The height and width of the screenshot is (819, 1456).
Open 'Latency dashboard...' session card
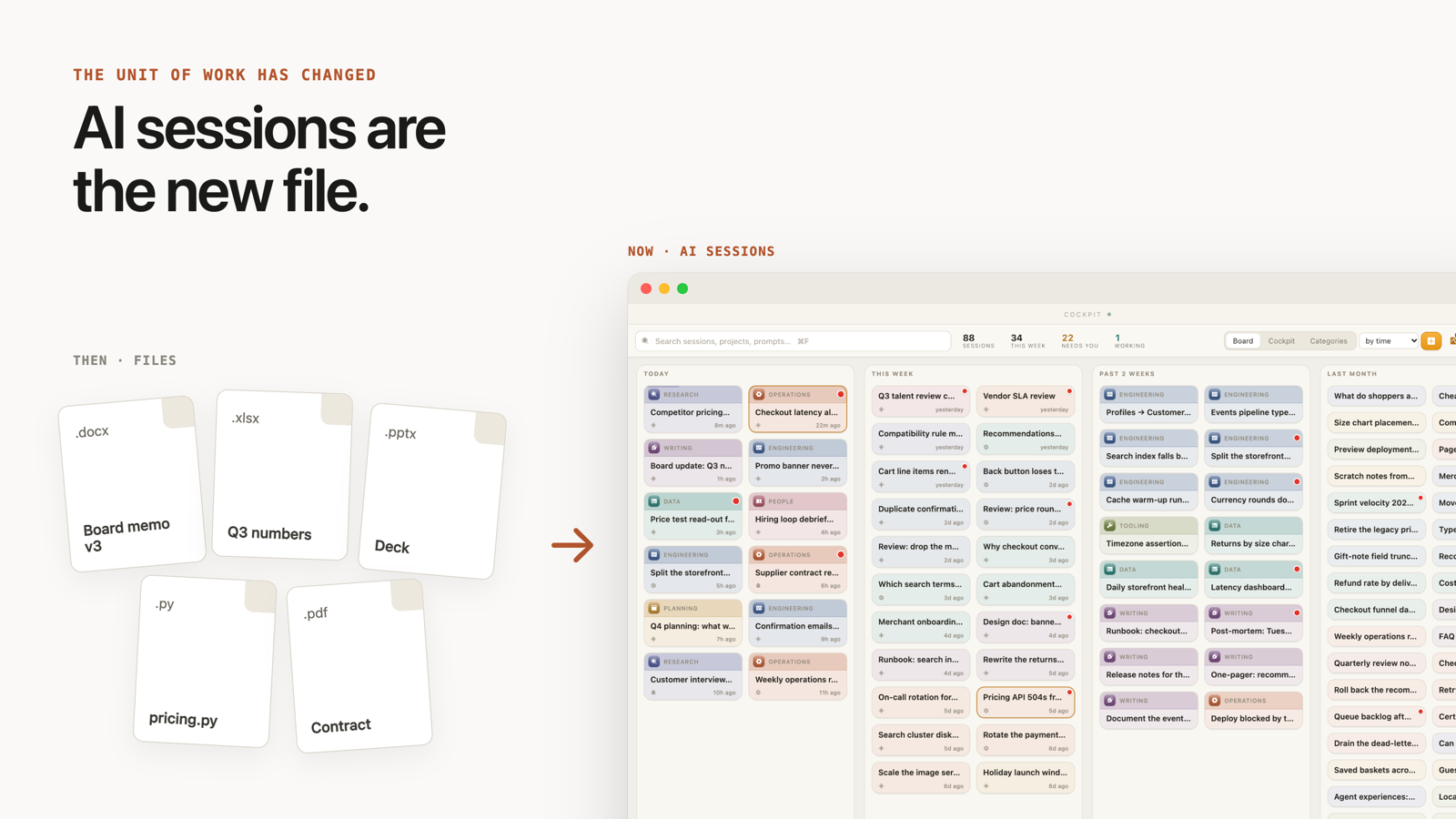[x=1253, y=579]
